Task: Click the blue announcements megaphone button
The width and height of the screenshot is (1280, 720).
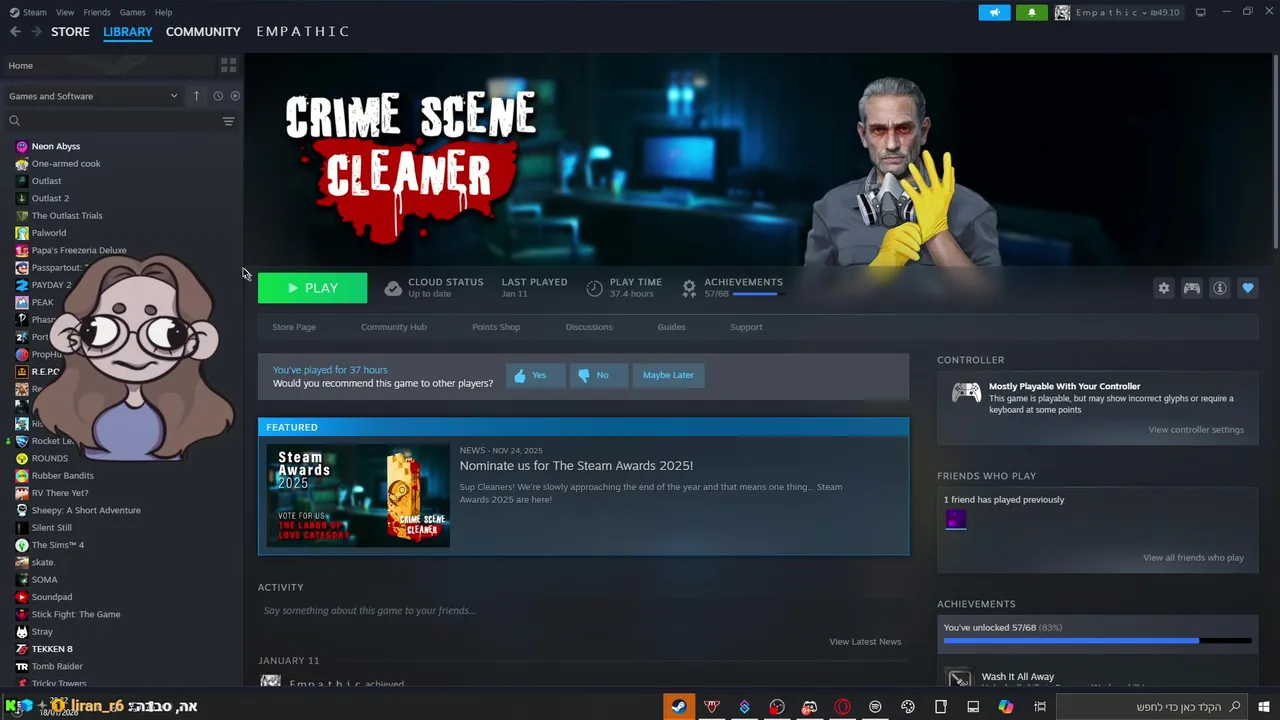Action: click(994, 12)
